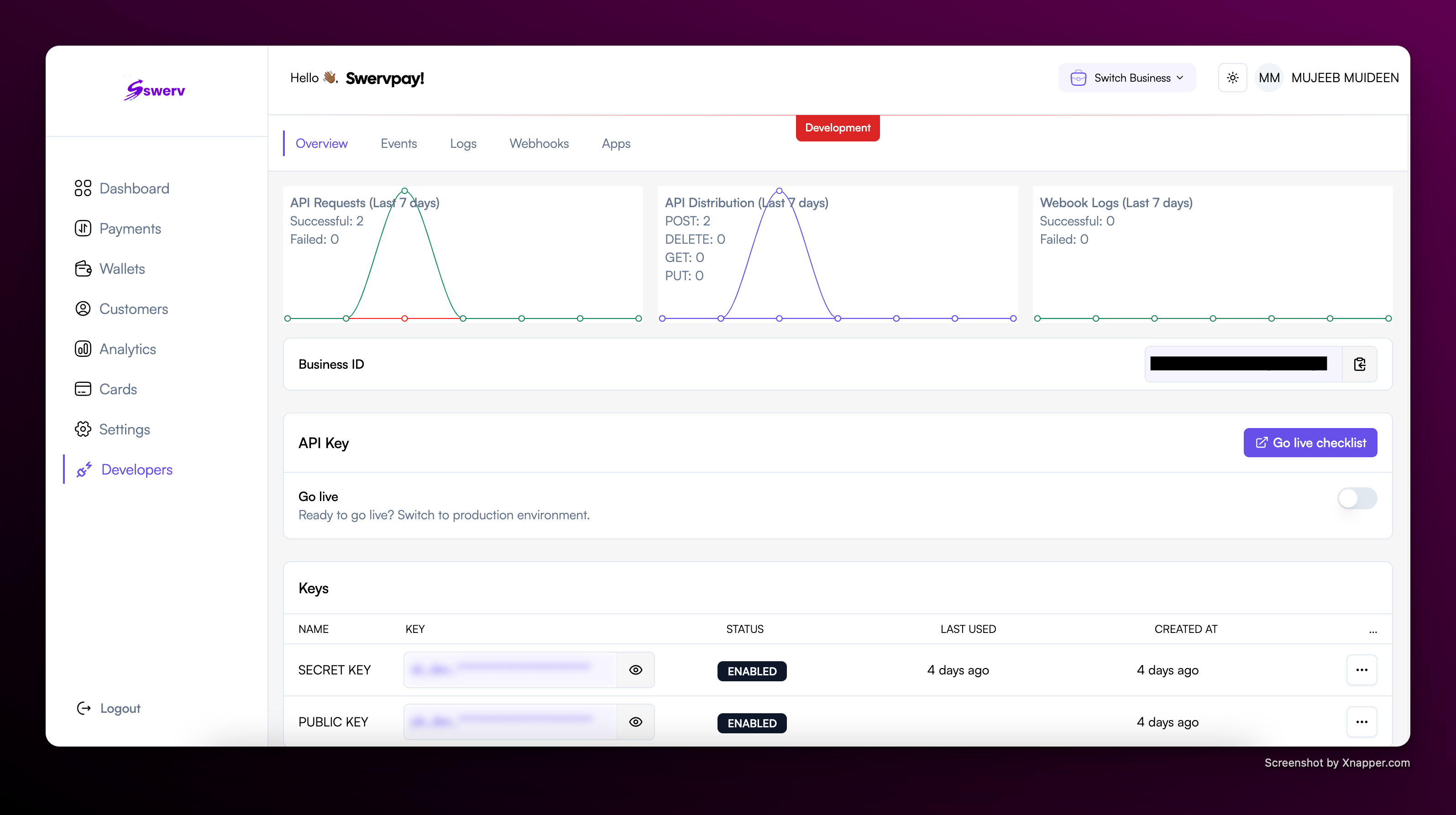The height and width of the screenshot is (815, 1456).
Task: Open Settings via the gear icon
Action: tap(83, 429)
